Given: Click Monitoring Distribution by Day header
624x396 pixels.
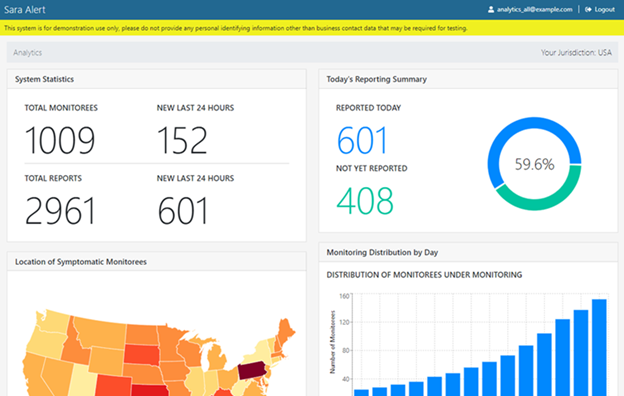Looking at the screenshot, I should pos(468,252).
